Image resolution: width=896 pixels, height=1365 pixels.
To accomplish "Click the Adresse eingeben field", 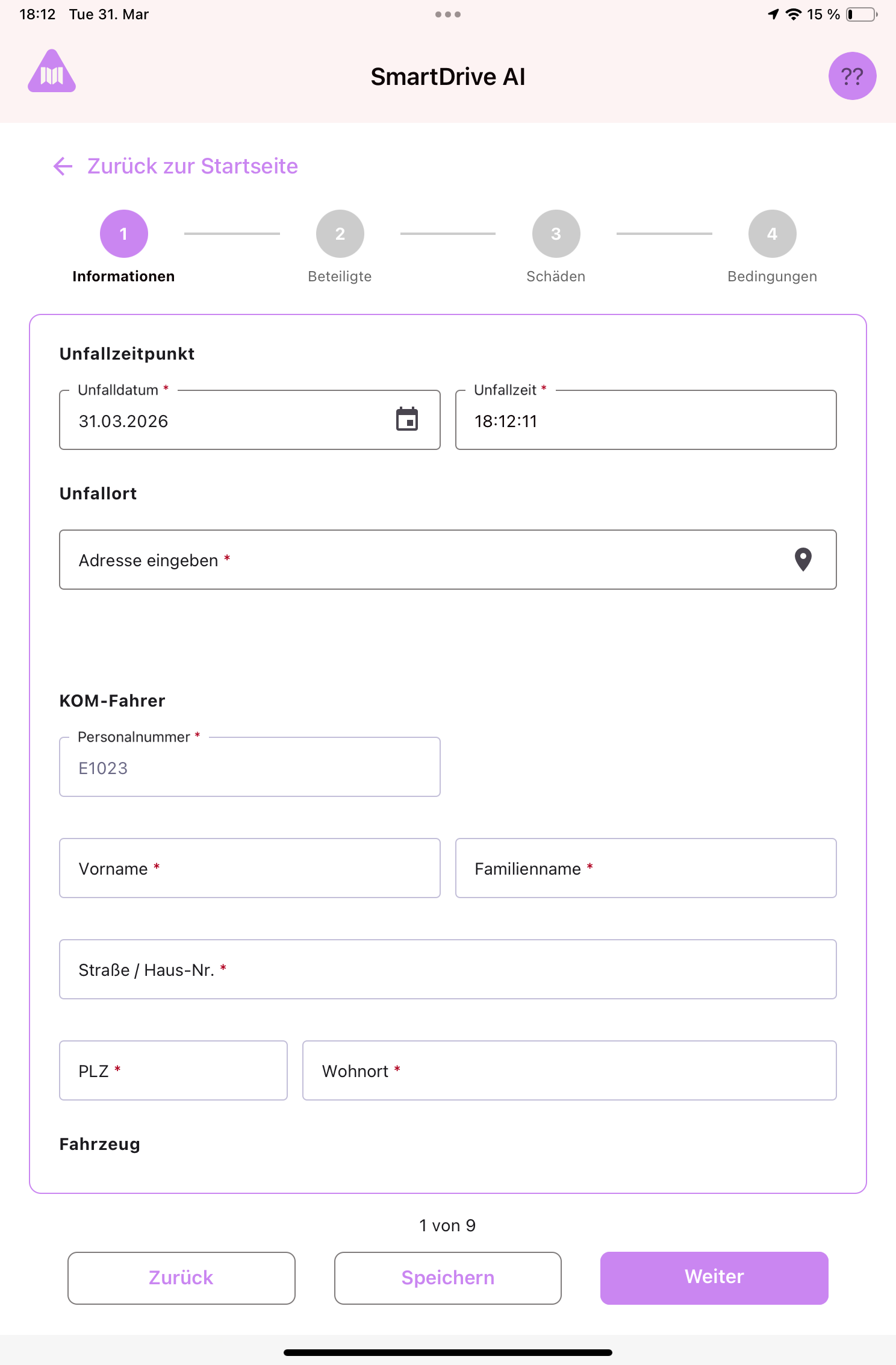I will (422, 560).
